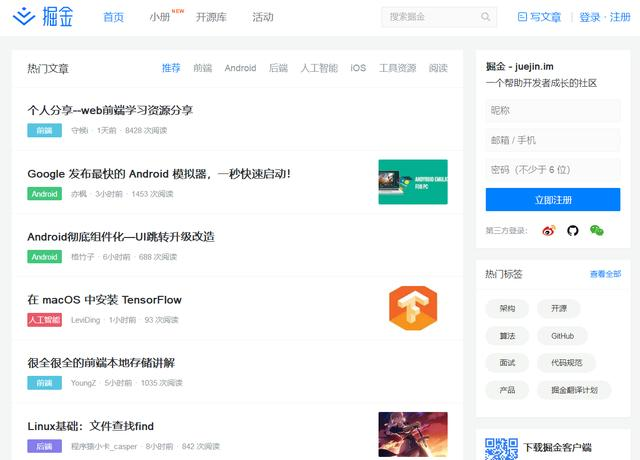Screen dimensions: 640x460
Task: Select the iOS category tab
Action: click(x=358, y=68)
